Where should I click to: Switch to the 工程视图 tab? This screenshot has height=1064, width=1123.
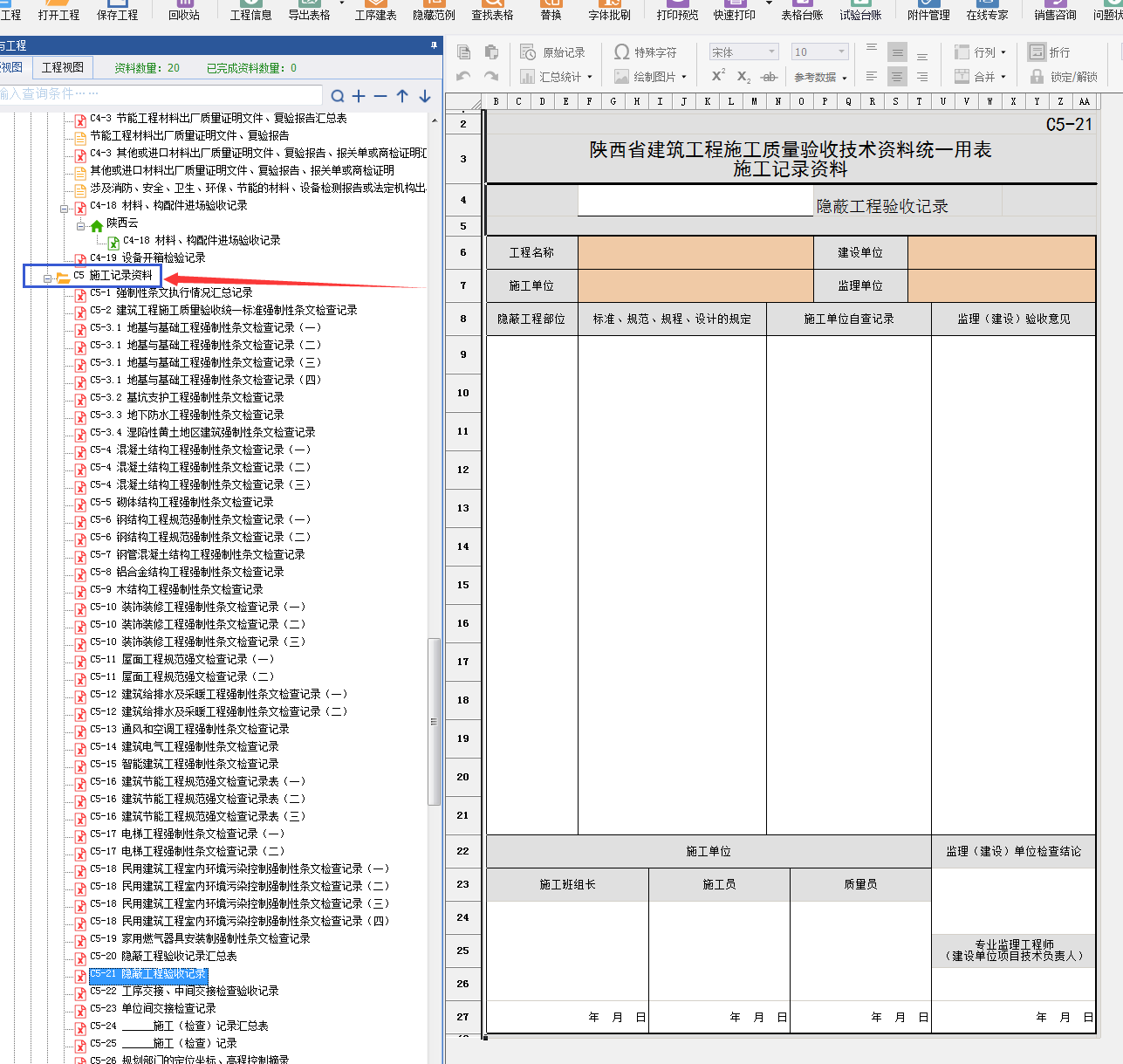click(63, 67)
